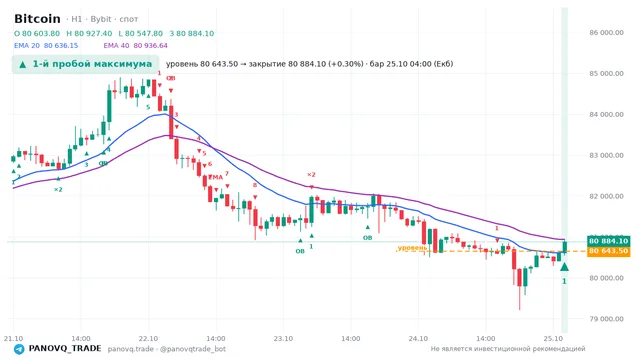The height and width of the screenshot is (360, 640).
Task: Click the 80 000.00 price axis label
Action: pos(607,278)
